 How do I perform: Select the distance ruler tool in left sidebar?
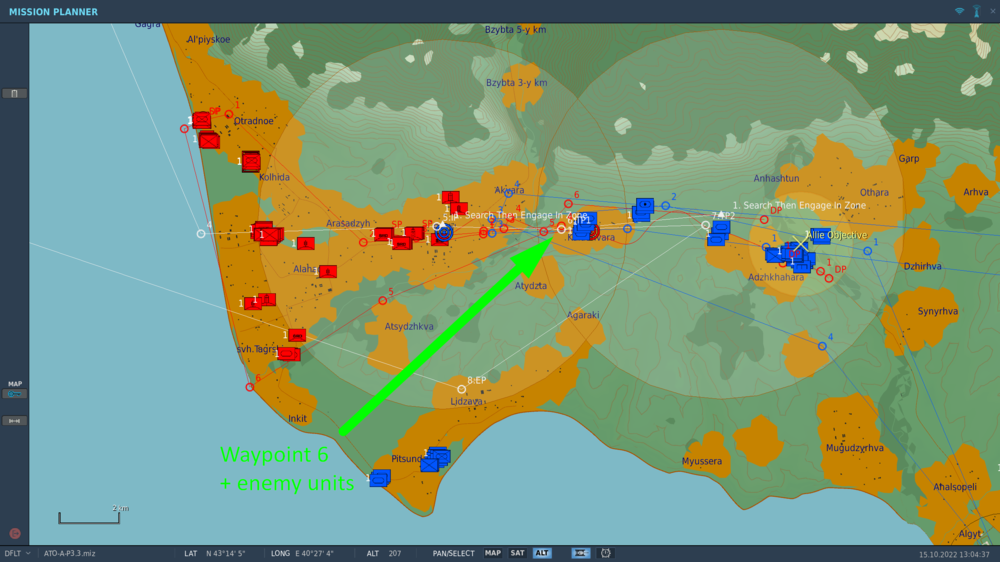14,421
